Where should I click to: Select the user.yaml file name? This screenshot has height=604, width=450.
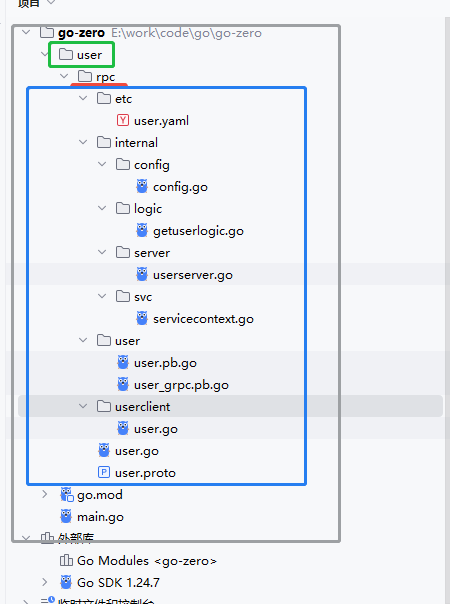click(x=161, y=121)
